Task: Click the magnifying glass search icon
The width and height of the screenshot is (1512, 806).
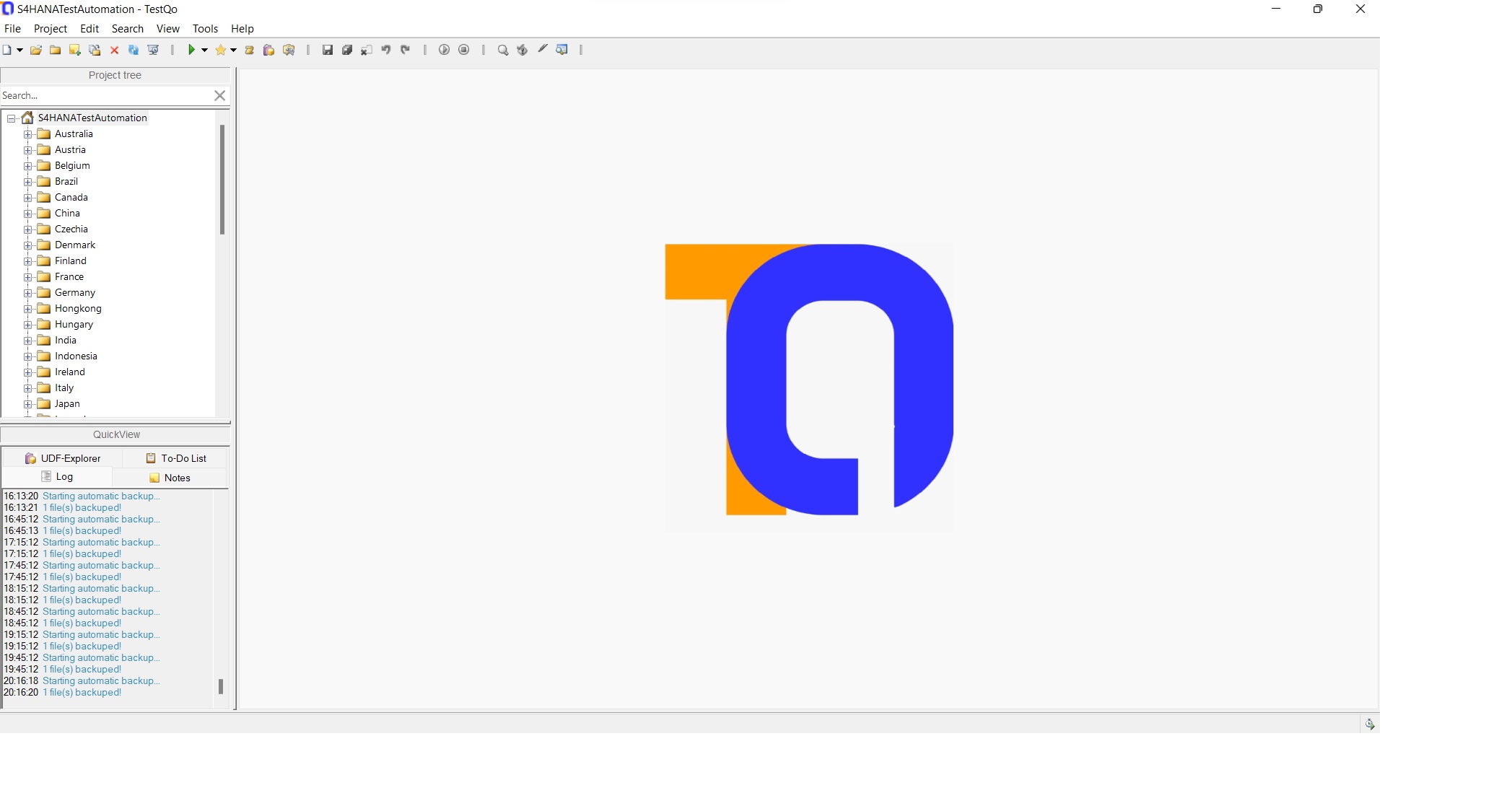Action: pyautogui.click(x=502, y=50)
